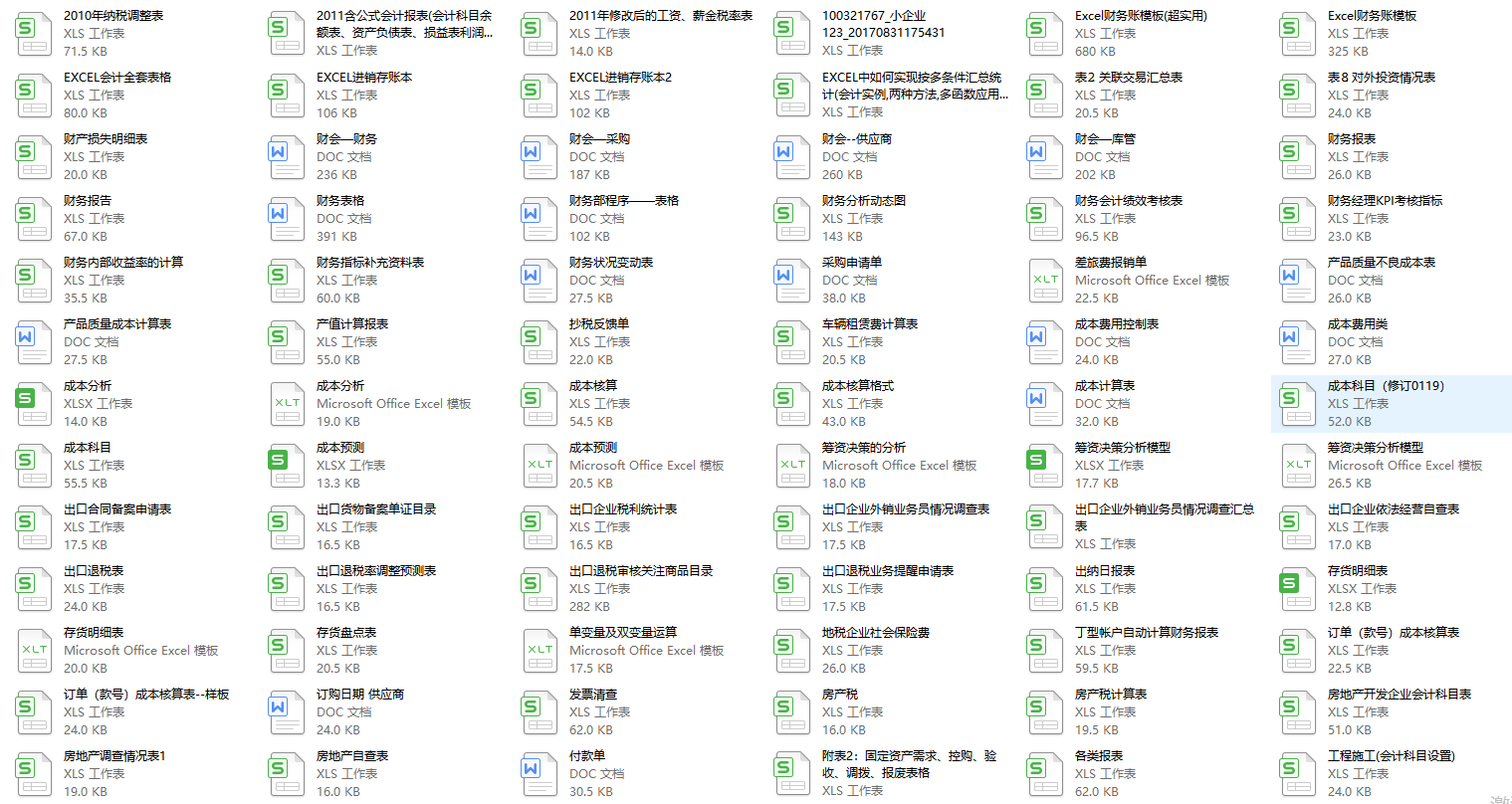Viewport: 1512px width, 804px height.
Task: Select file name 2011年修改后的工资、薪金税率表
Action: [661, 16]
